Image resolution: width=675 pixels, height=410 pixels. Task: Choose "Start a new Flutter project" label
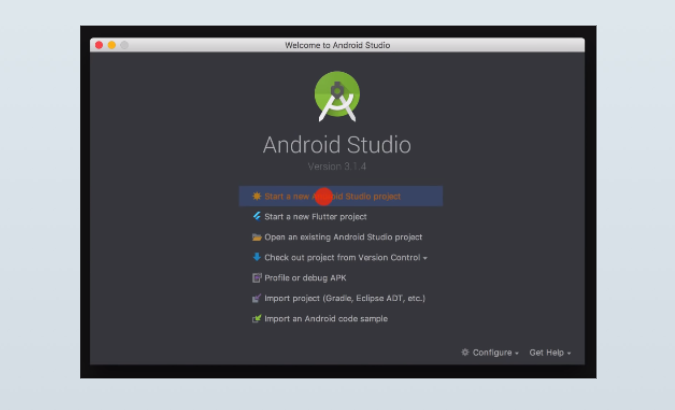315,216
